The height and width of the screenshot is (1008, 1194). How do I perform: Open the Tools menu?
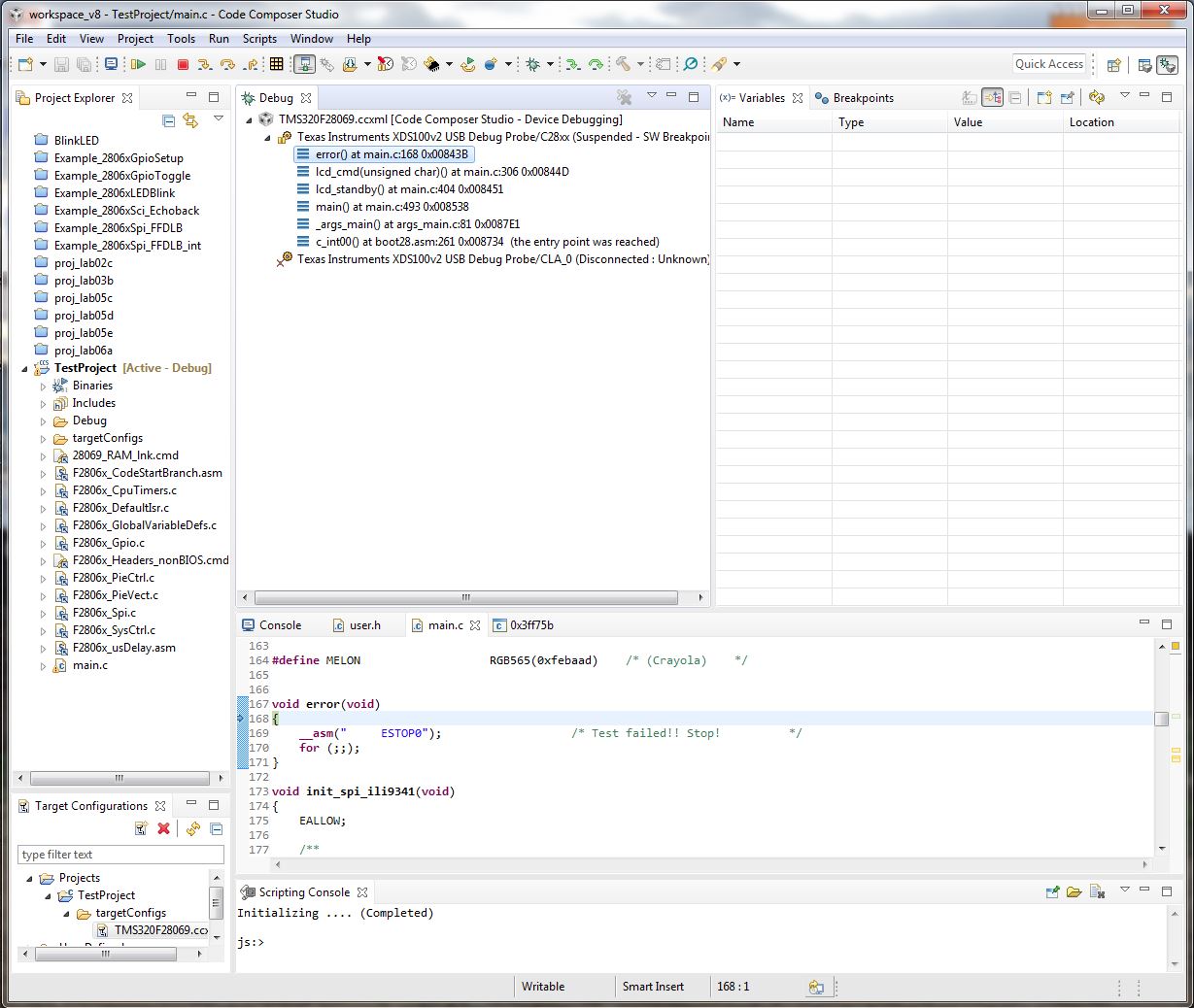181,39
